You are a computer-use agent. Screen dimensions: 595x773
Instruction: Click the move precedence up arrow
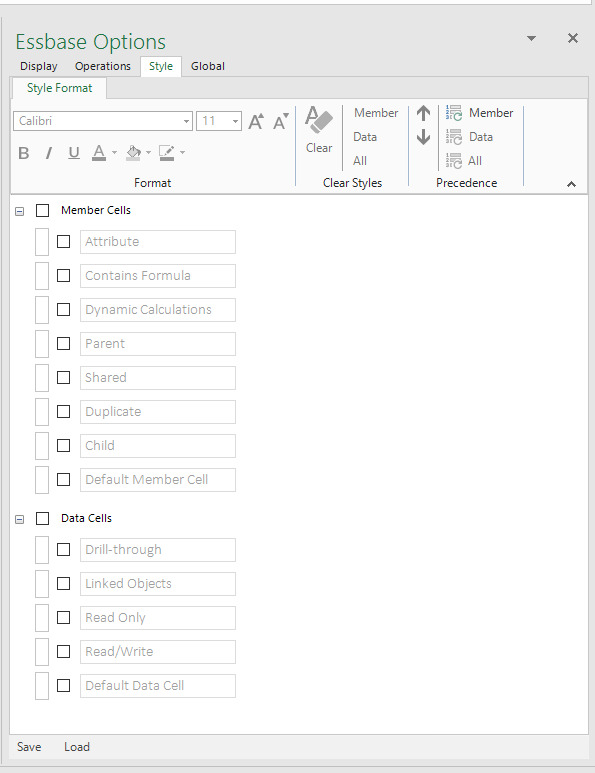(x=423, y=113)
